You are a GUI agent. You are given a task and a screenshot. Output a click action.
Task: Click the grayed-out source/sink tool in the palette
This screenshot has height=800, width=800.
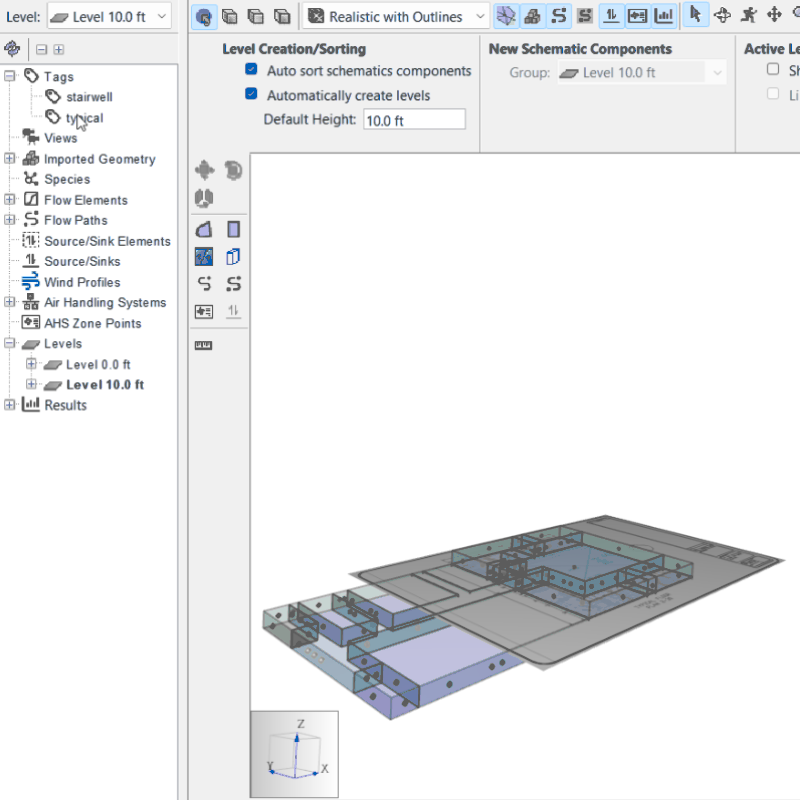[x=233, y=311]
